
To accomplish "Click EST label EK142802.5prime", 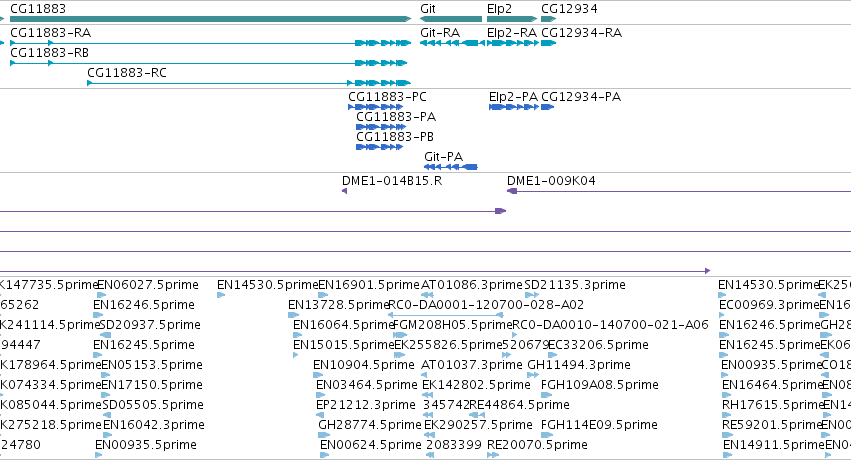I will point(476,385).
